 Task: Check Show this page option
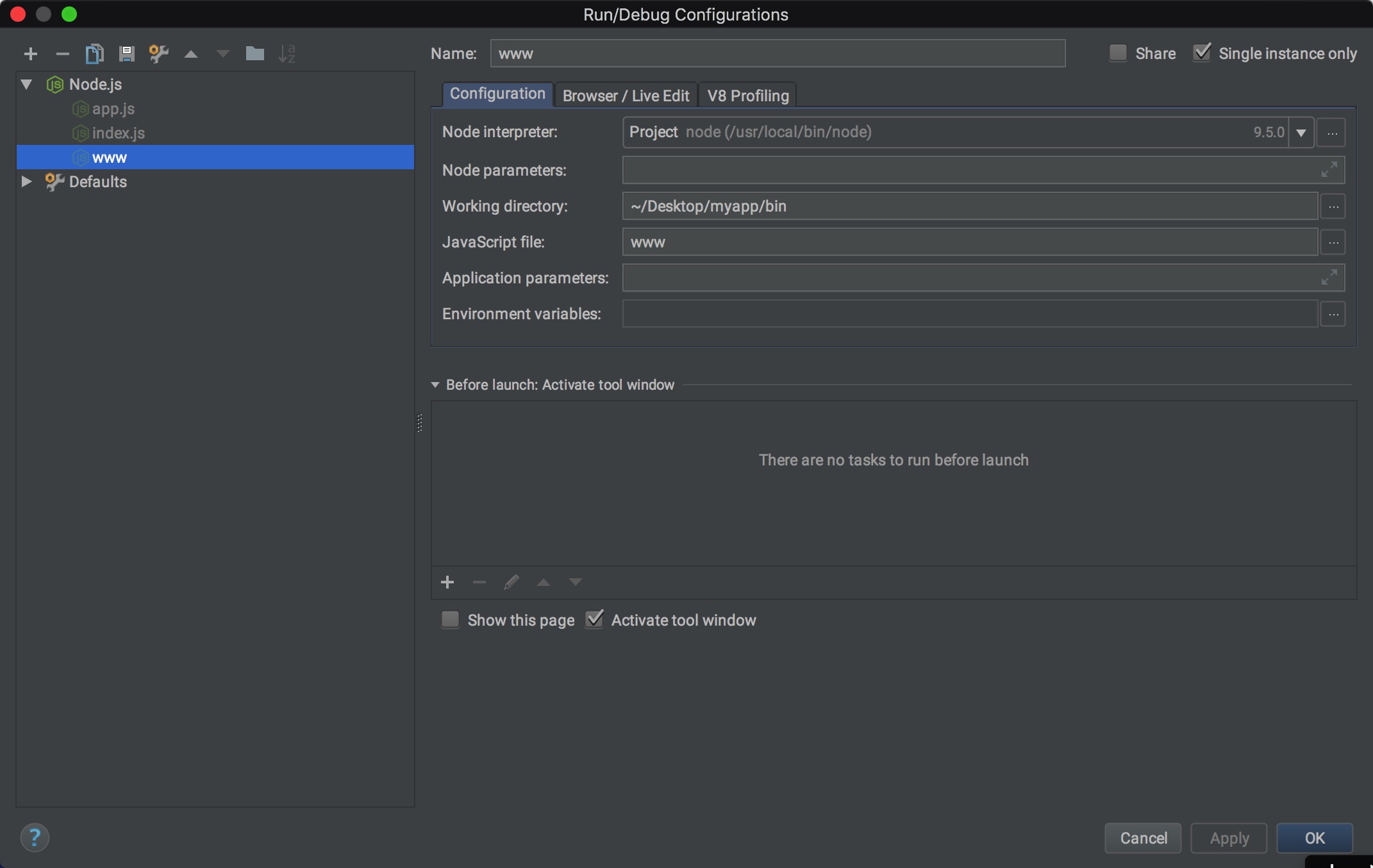(451, 620)
